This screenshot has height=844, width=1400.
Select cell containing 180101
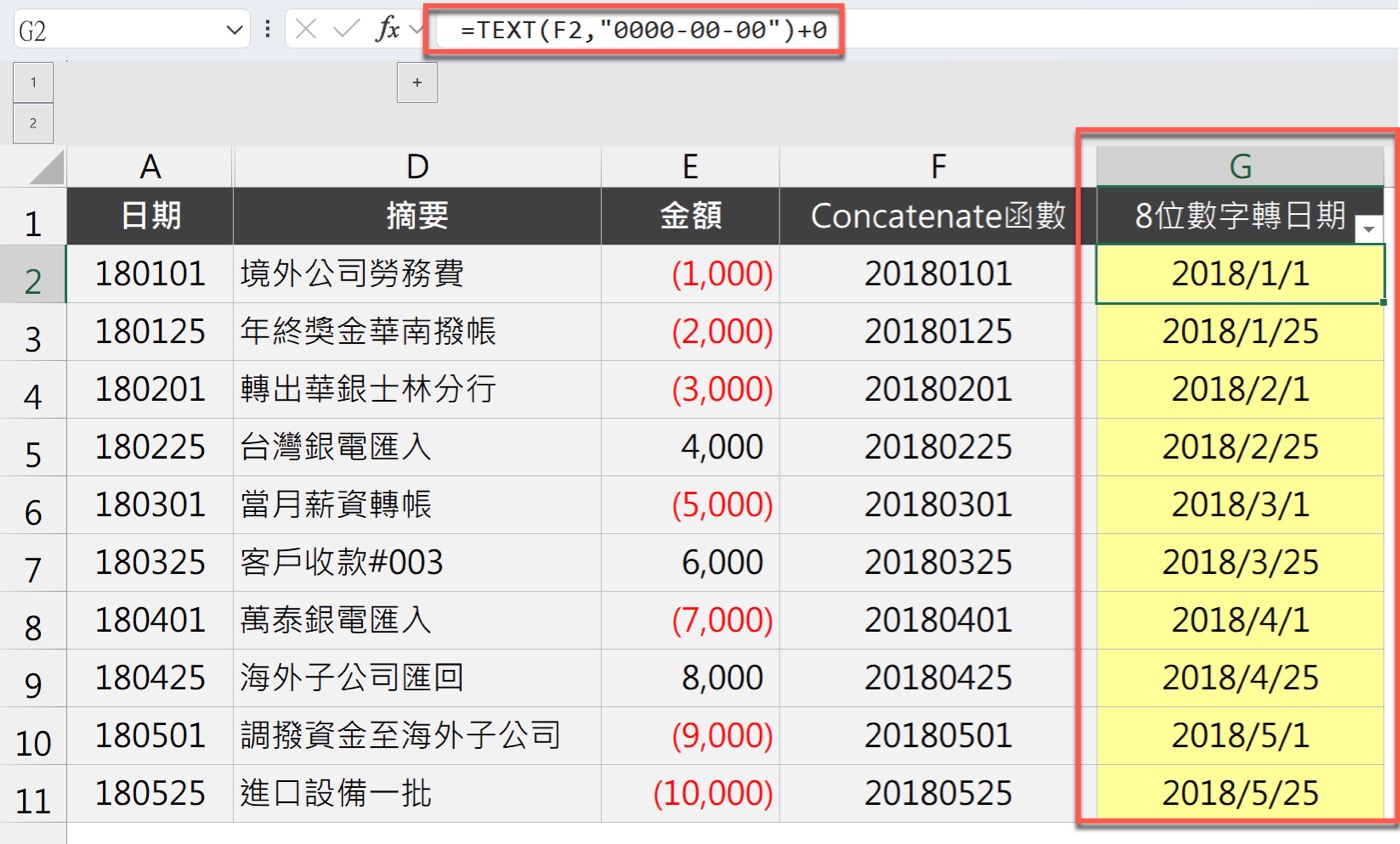click(150, 274)
